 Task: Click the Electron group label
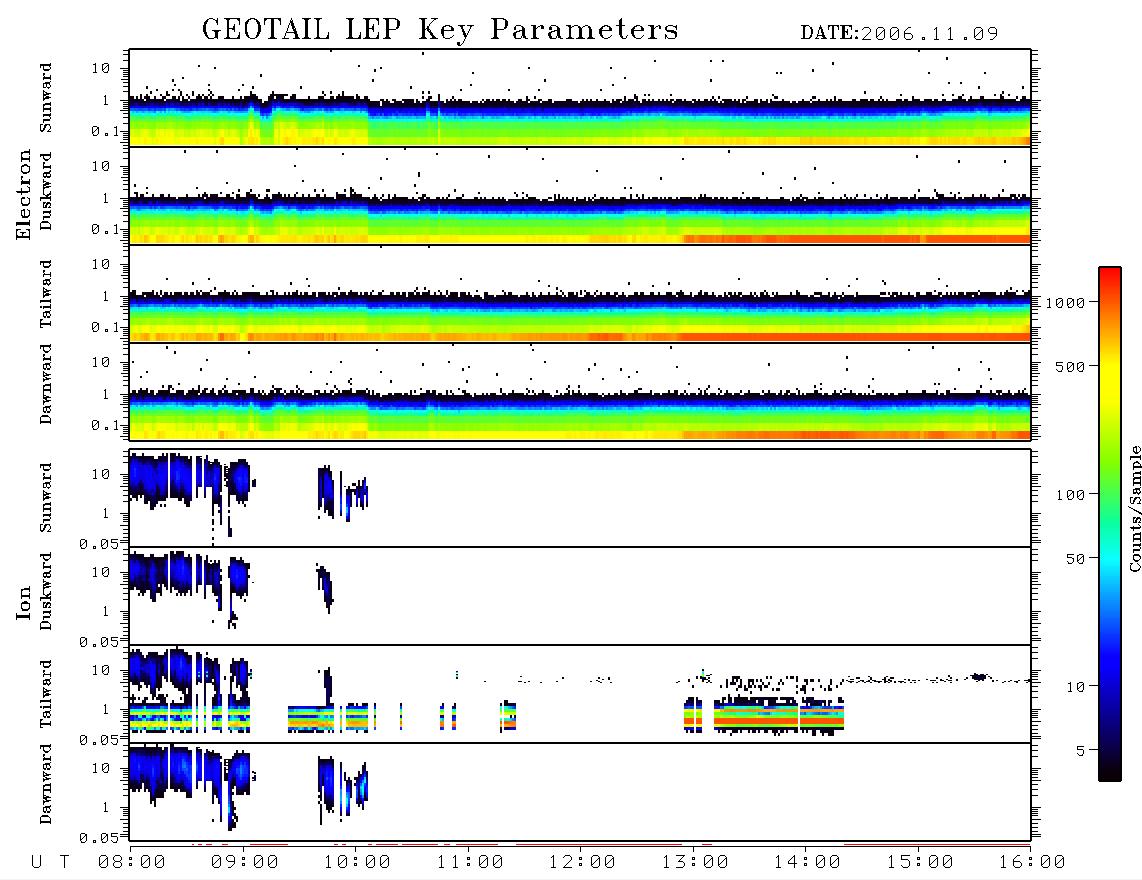[x=23, y=194]
